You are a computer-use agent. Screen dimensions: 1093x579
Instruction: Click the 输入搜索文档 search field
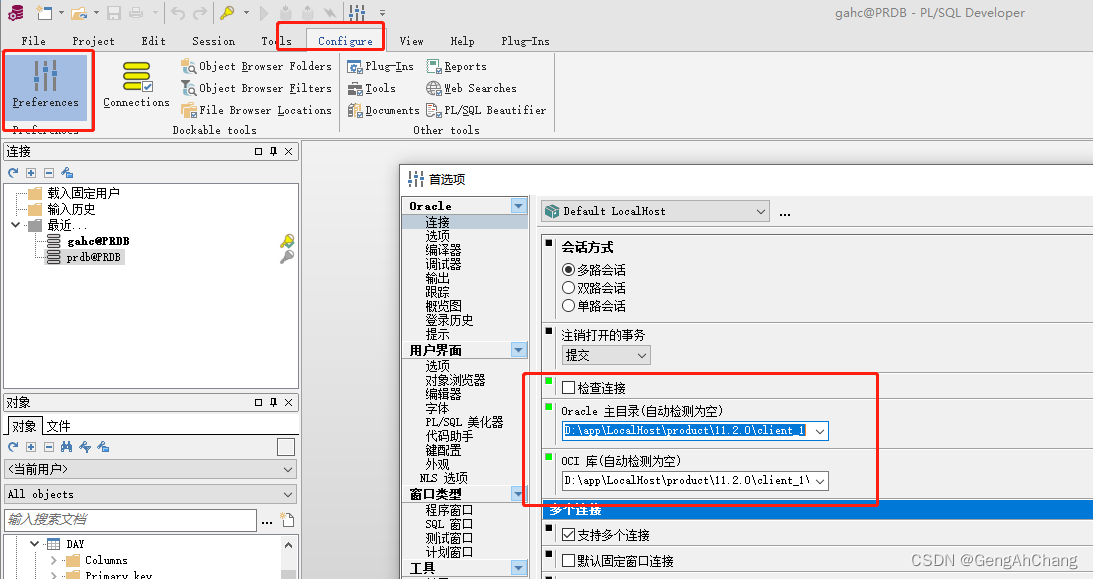[130, 520]
